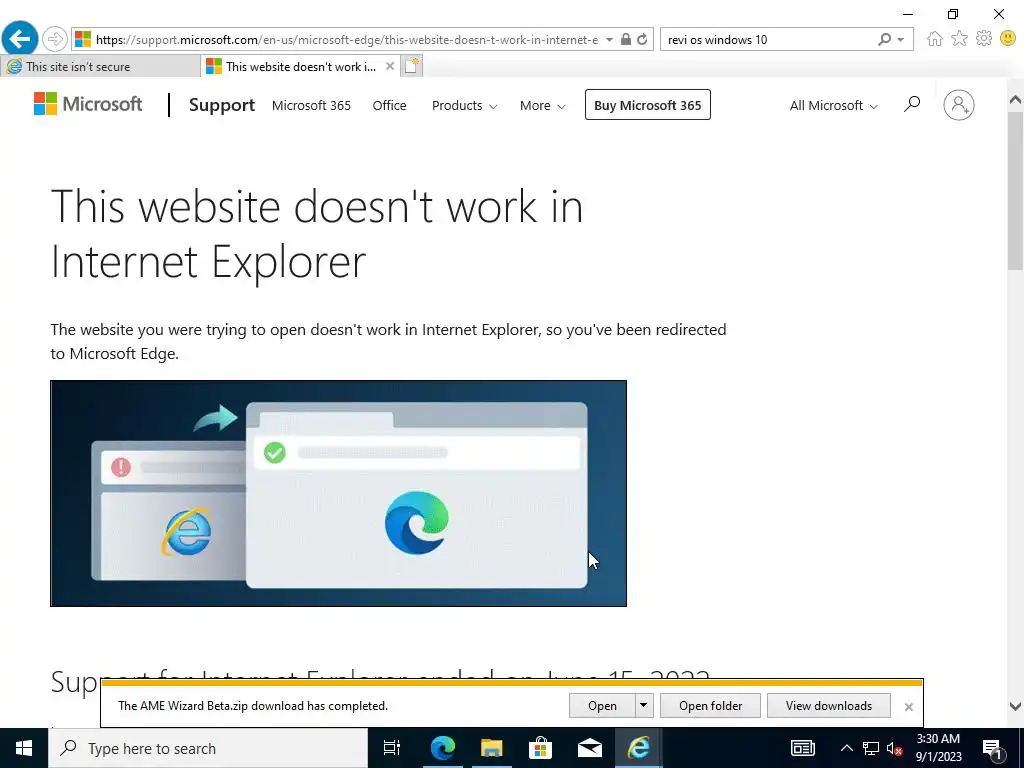Click the network status tray icon
This screenshot has height=768, width=1024.
point(871,748)
